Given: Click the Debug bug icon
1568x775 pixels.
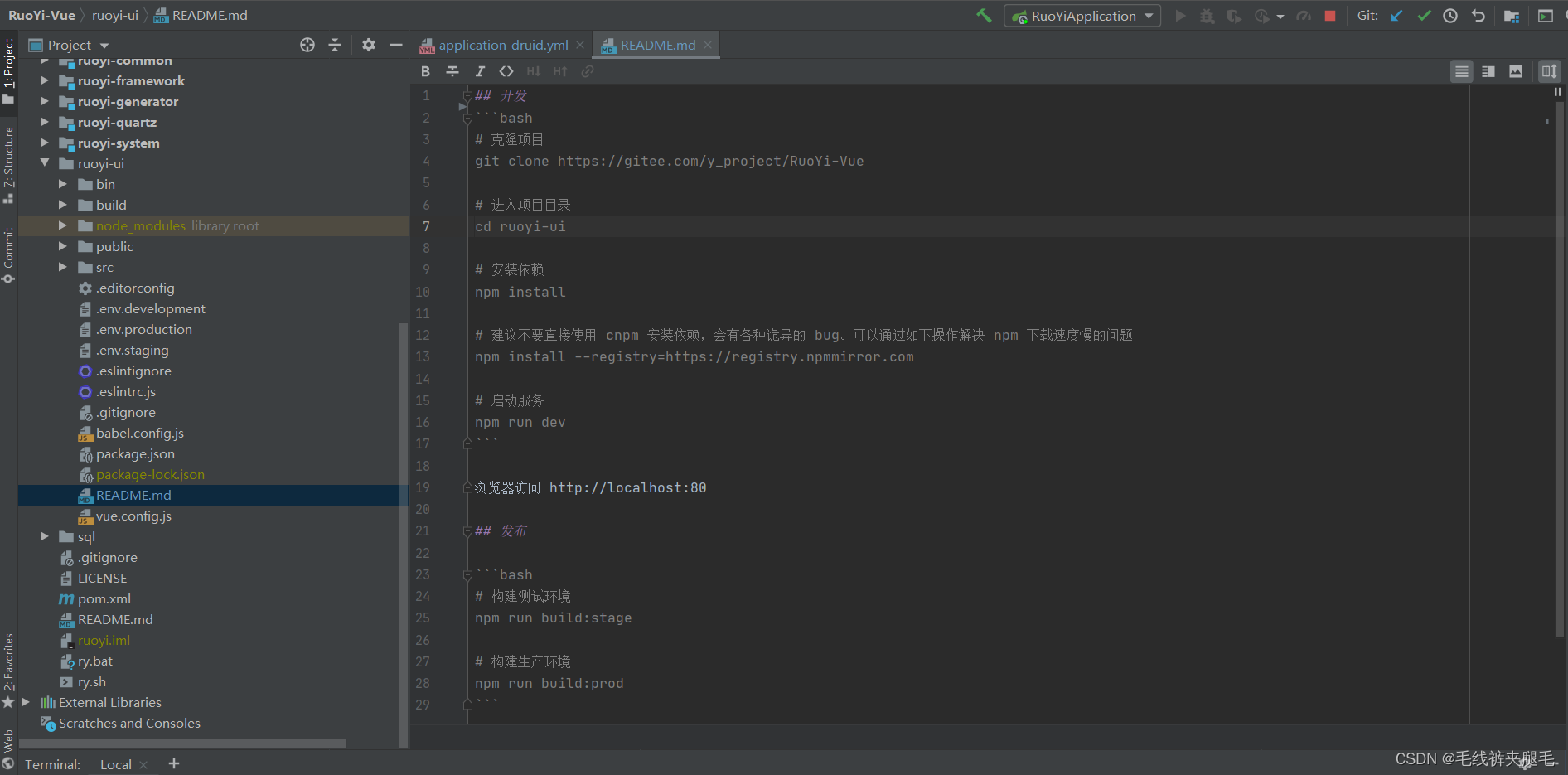Looking at the screenshot, I should point(1207,16).
